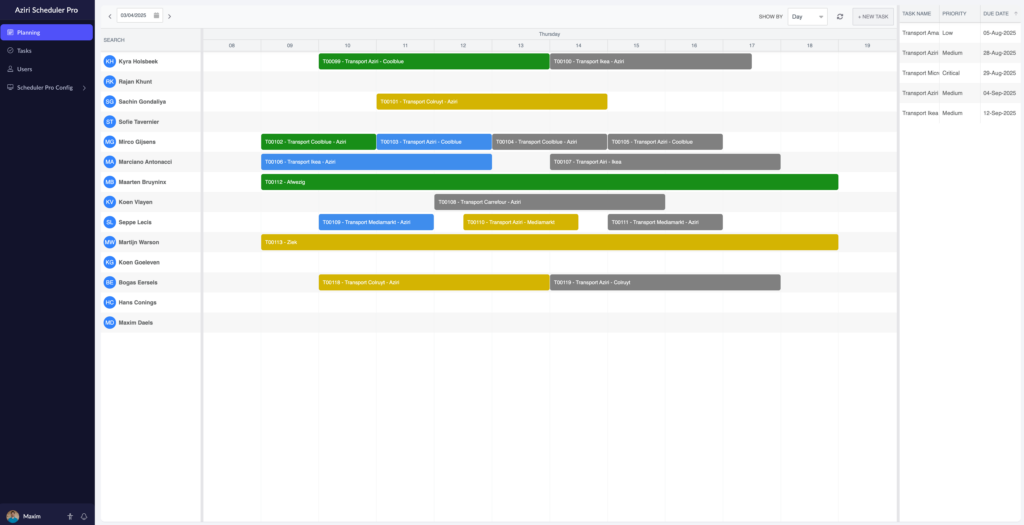Open Scheduler Pro Config menu
Screen dimensions: 1024x525
tap(46, 88)
